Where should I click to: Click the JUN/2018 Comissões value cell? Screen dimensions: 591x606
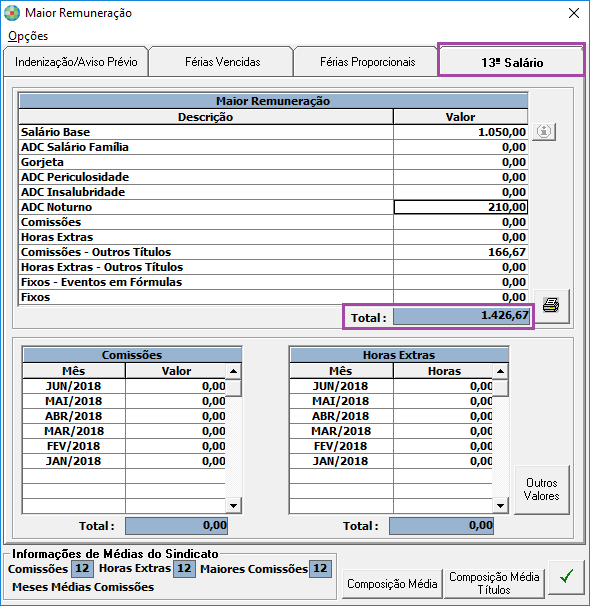176,386
